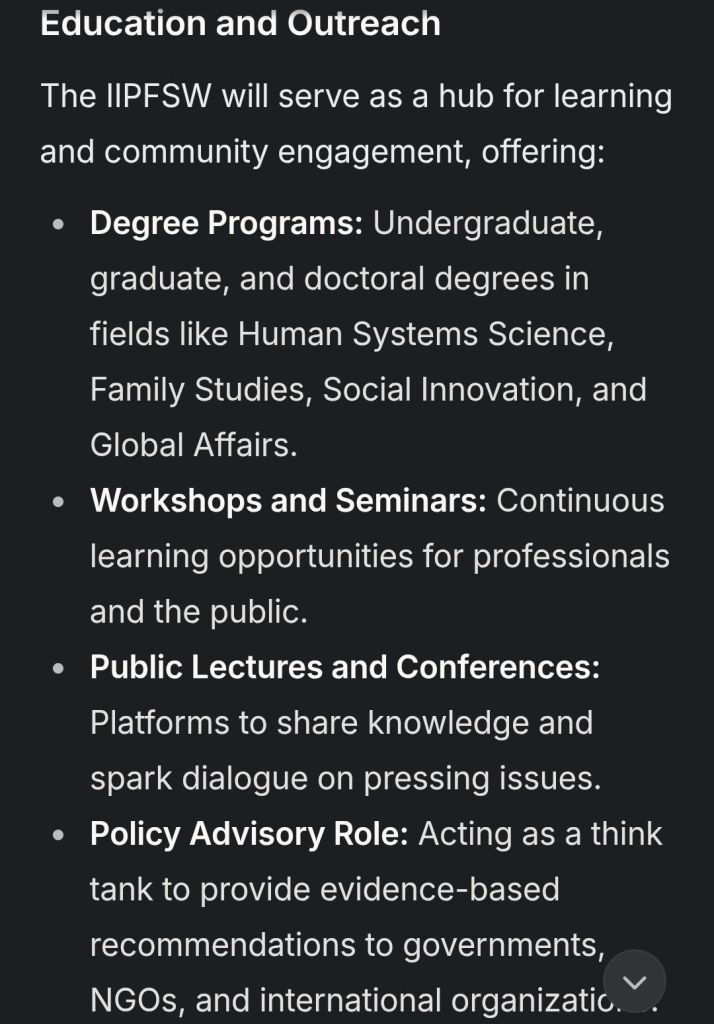Click the "Workshops and Seminars:" bold label
The height and width of the screenshot is (1024, 714).
click(288, 500)
